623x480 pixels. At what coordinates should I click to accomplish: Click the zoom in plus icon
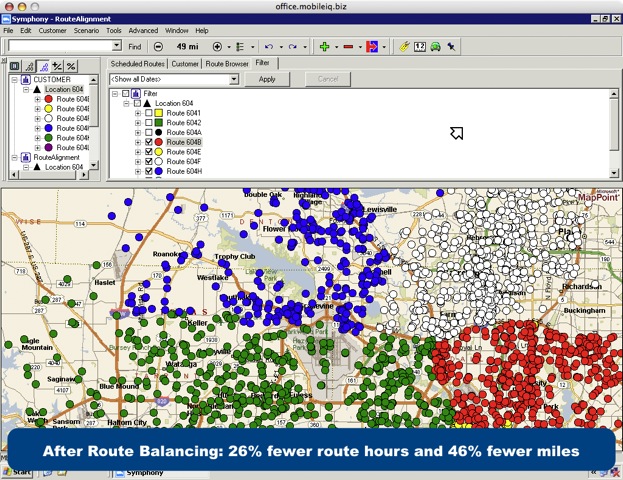[x=218, y=47]
